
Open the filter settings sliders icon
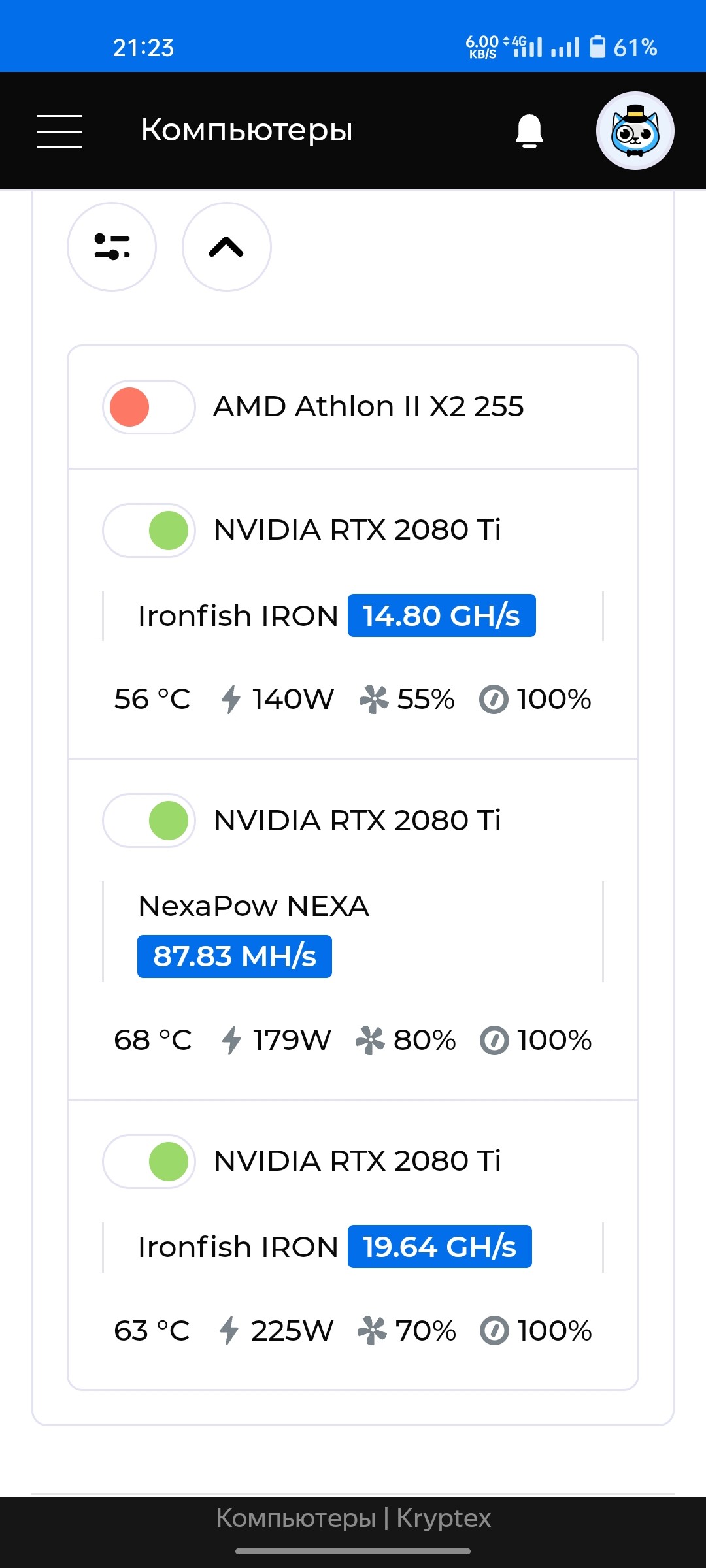pos(112,247)
